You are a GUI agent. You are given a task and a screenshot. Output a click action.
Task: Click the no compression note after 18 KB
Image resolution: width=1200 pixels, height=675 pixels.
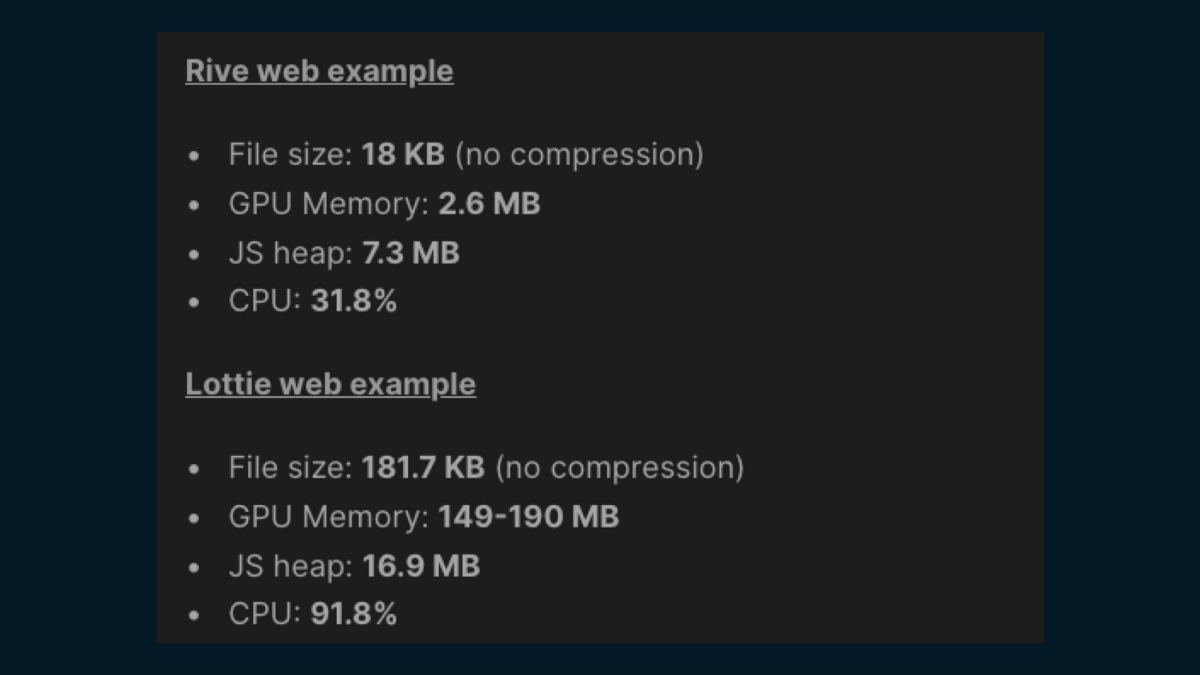click(x=579, y=155)
